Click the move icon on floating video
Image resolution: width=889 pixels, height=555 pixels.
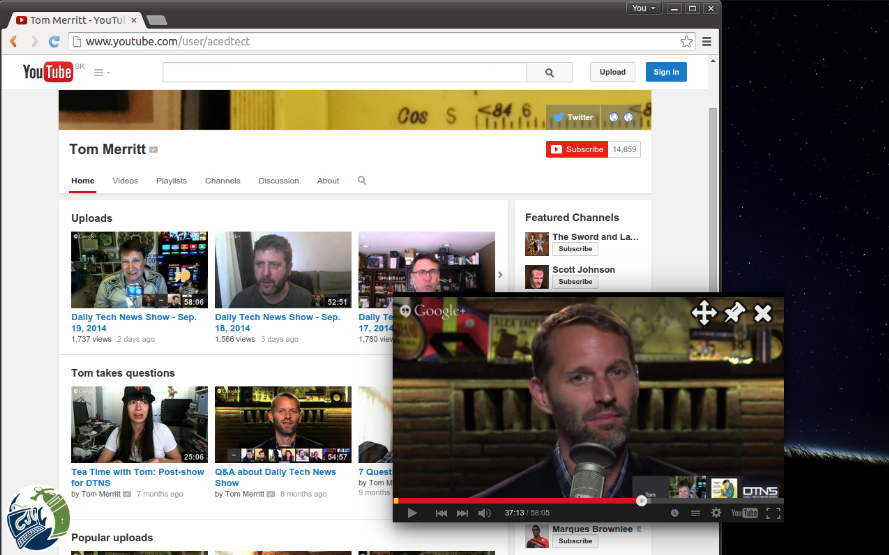(x=704, y=312)
